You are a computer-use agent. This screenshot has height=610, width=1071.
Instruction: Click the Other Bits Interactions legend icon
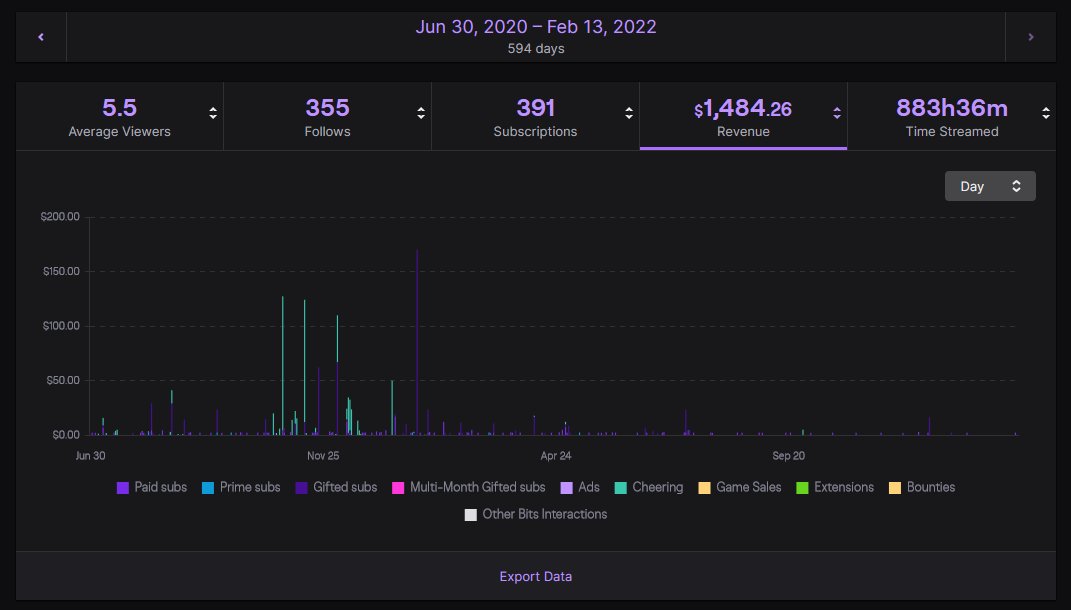pos(472,514)
